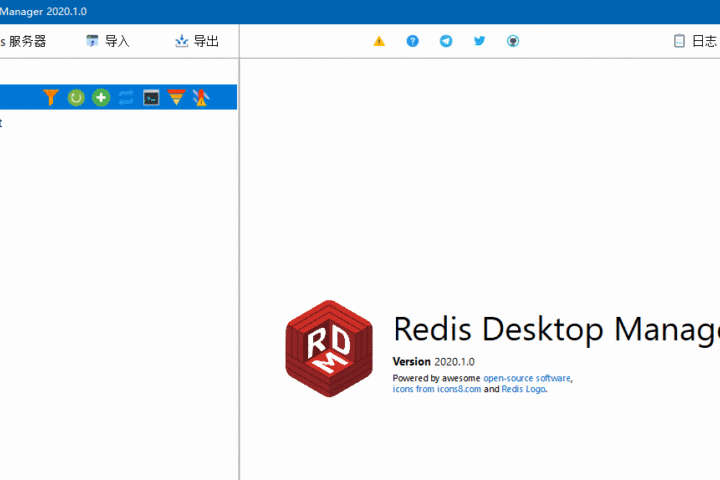
Task: Open the 日志 (Log) panel
Action: (696, 41)
